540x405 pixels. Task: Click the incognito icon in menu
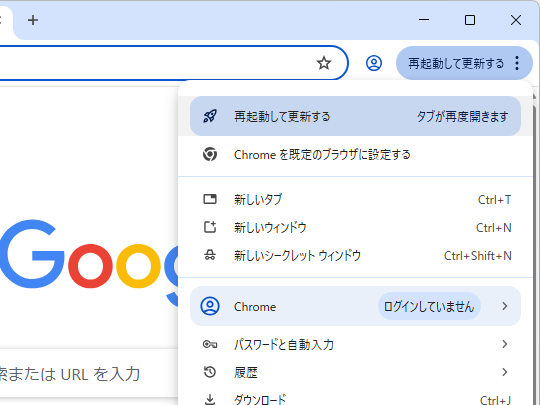210,255
